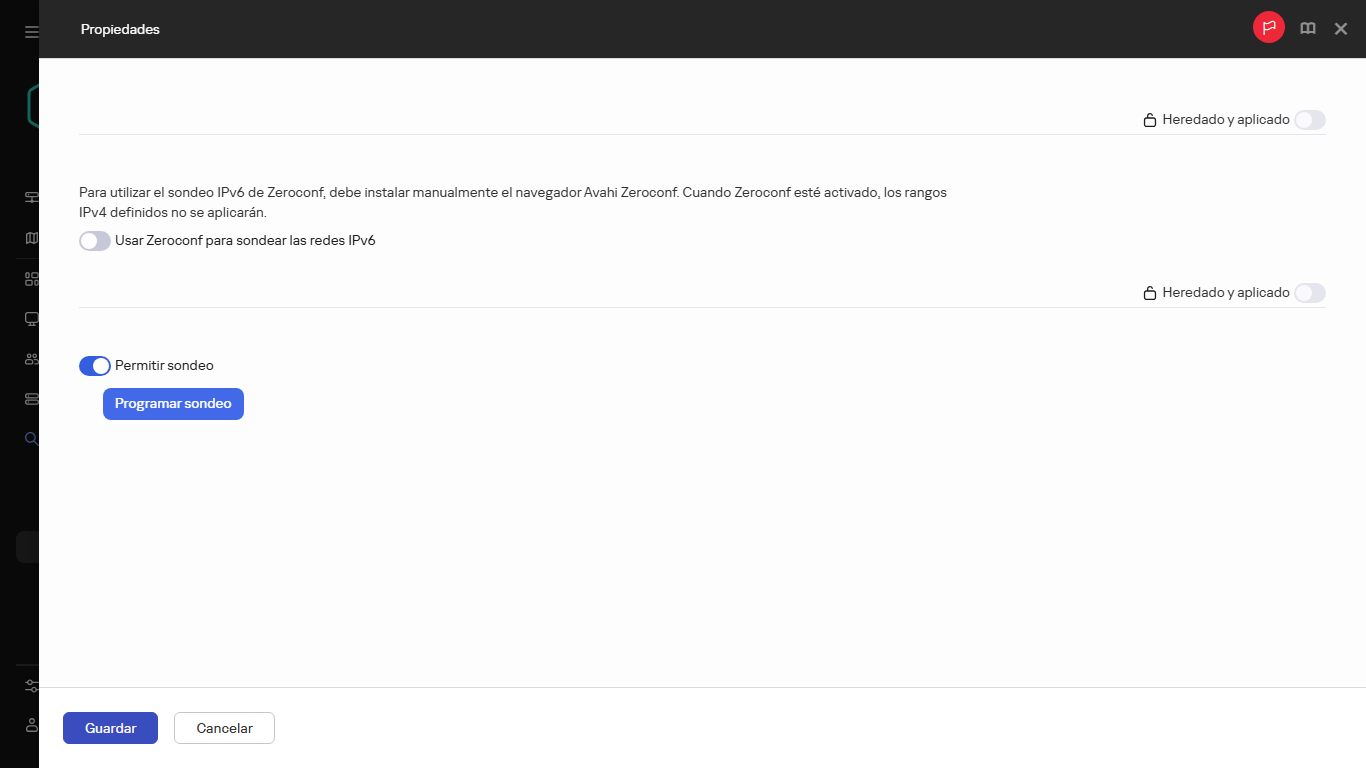Open the help book icon
This screenshot has height=768, width=1366.
1307,29
